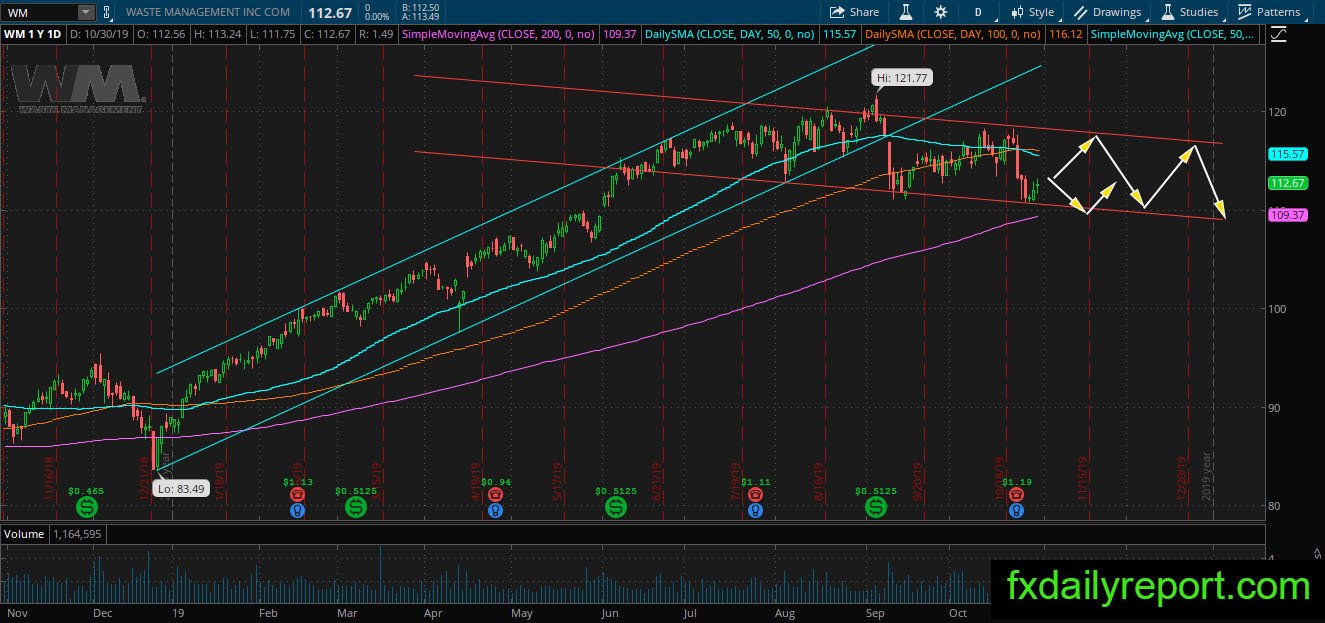Click the $1.19 earnings phone icon
Image resolution: width=1325 pixels, height=623 pixels.
[x=1016, y=495]
